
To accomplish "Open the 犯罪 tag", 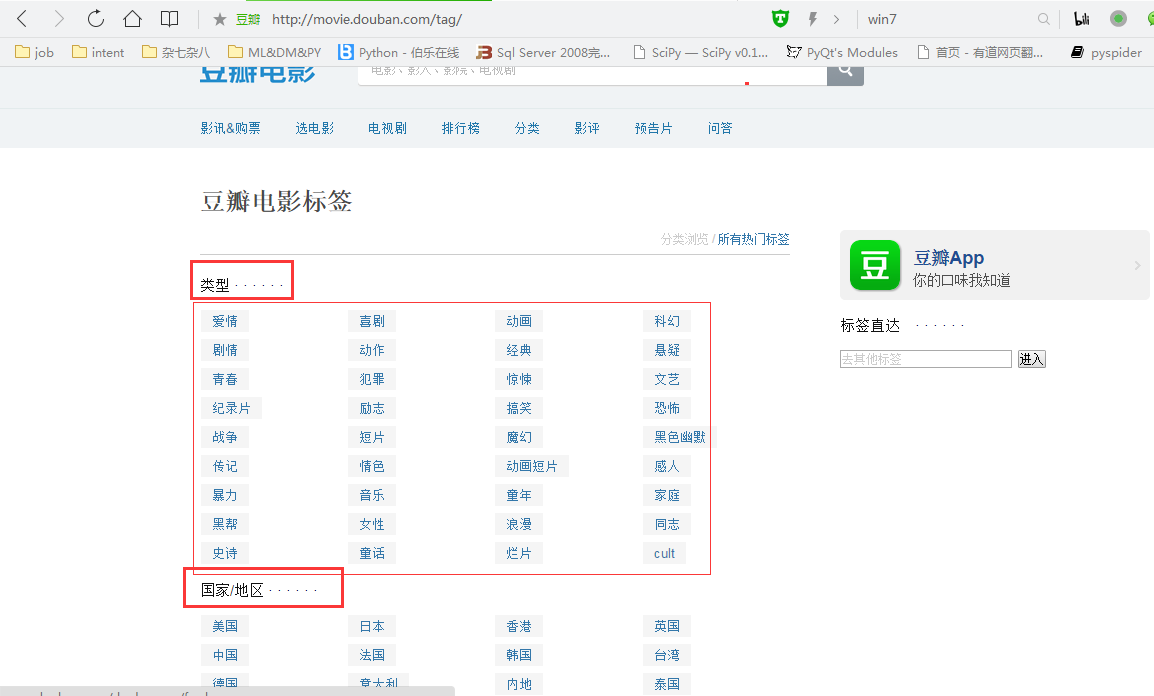I will point(372,379).
